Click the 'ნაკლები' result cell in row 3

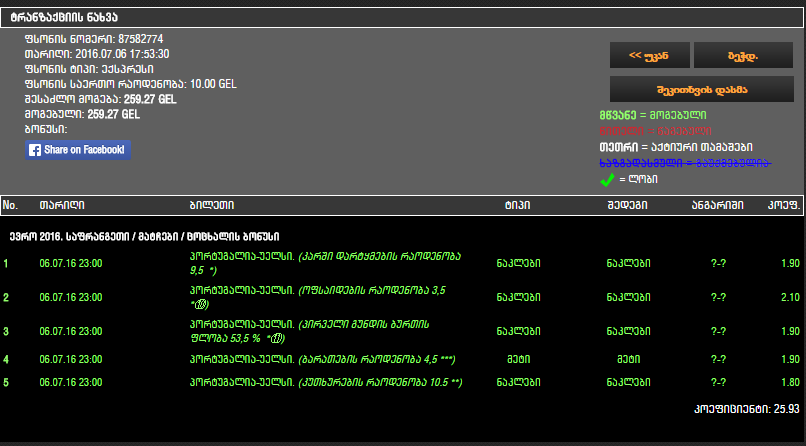(629, 331)
